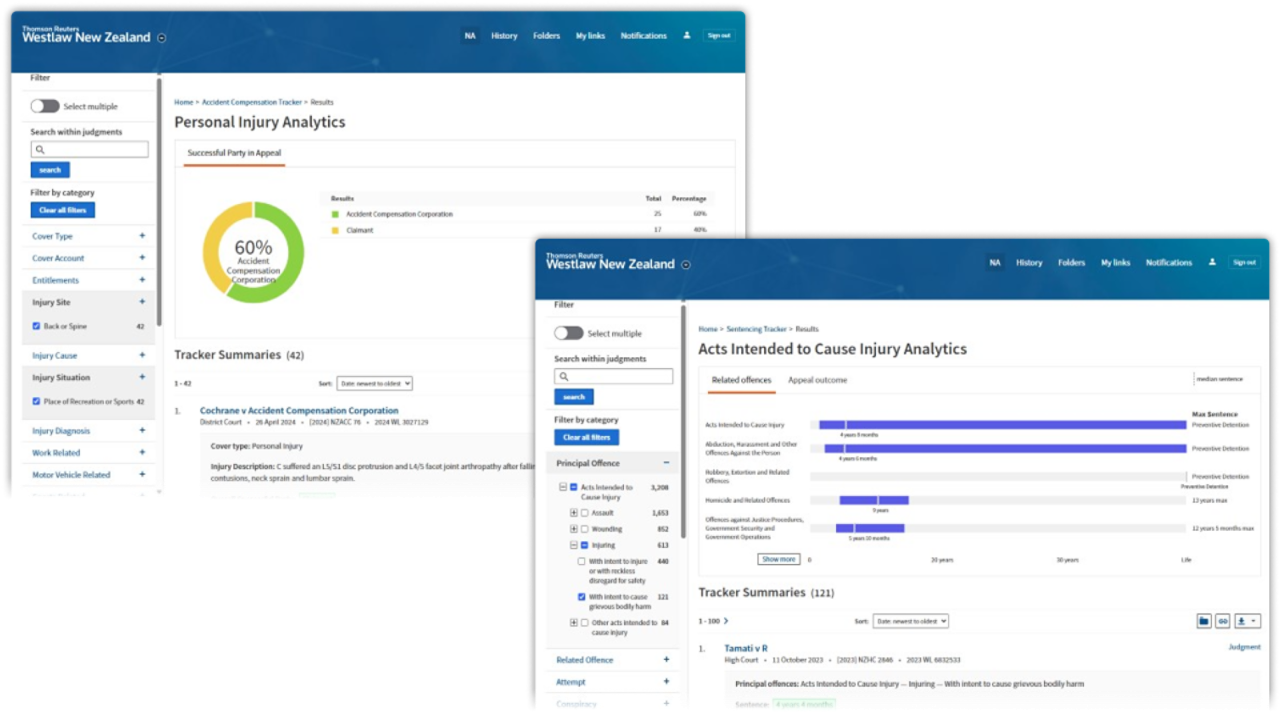
Task: Open Cochrane v Accident Compensation Corporation link
Action: pos(299,410)
